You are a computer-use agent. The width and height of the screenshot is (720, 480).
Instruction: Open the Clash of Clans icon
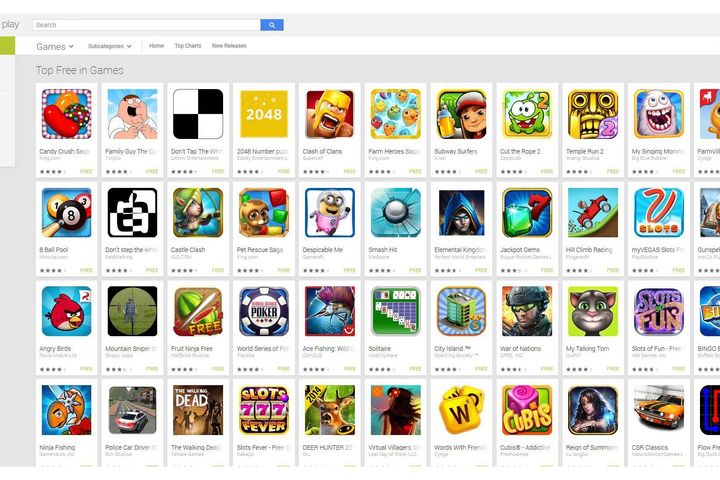tap(330, 114)
